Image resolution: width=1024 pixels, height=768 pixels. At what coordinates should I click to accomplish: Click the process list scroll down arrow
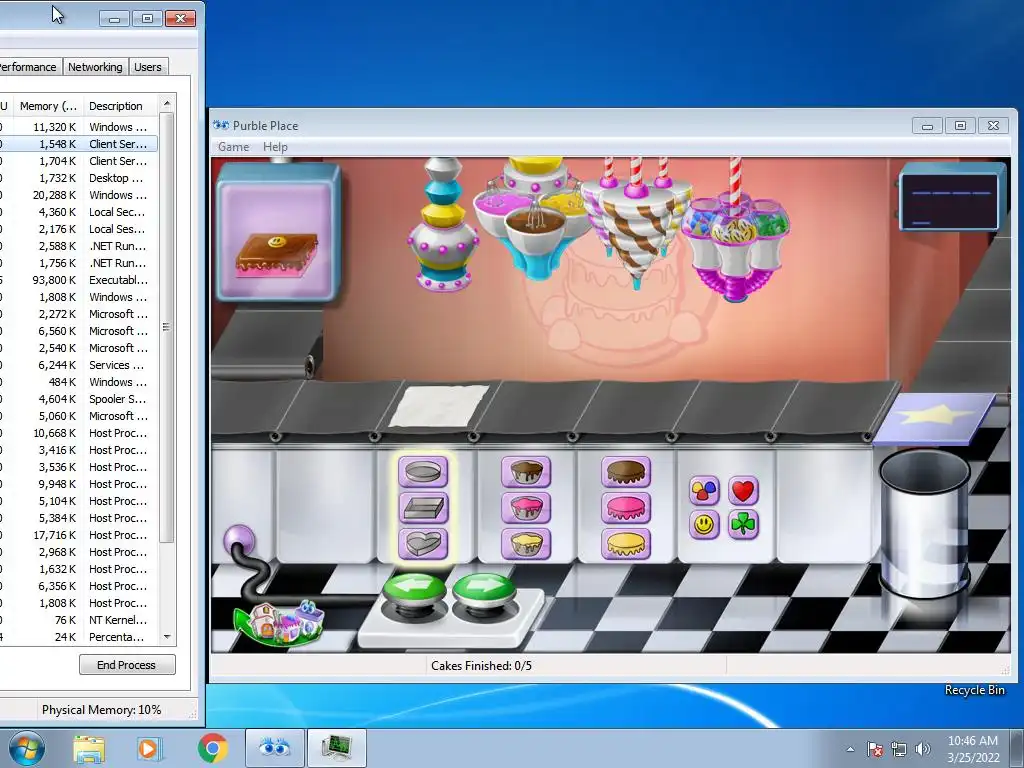click(167, 637)
